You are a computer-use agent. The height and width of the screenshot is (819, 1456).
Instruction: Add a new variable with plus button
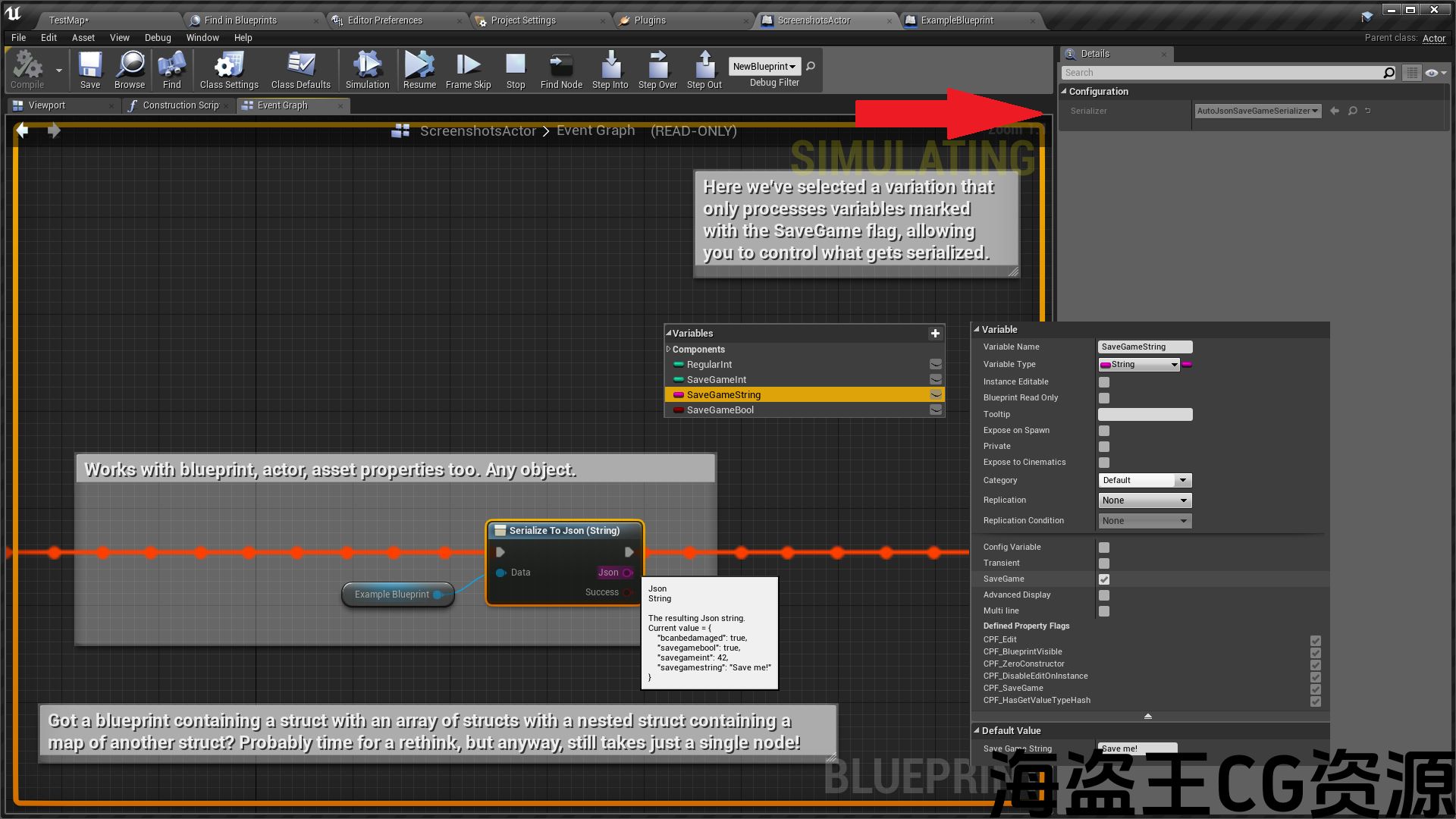click(935, 333)
